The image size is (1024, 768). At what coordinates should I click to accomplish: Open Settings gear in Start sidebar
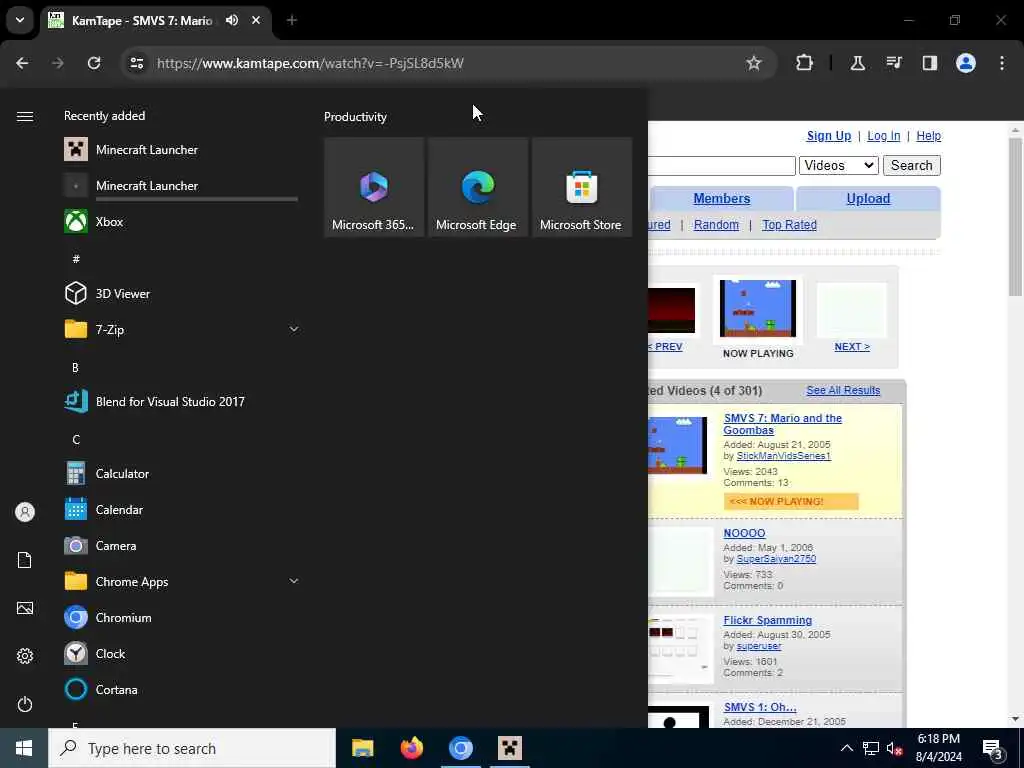[x=25, y=656]
